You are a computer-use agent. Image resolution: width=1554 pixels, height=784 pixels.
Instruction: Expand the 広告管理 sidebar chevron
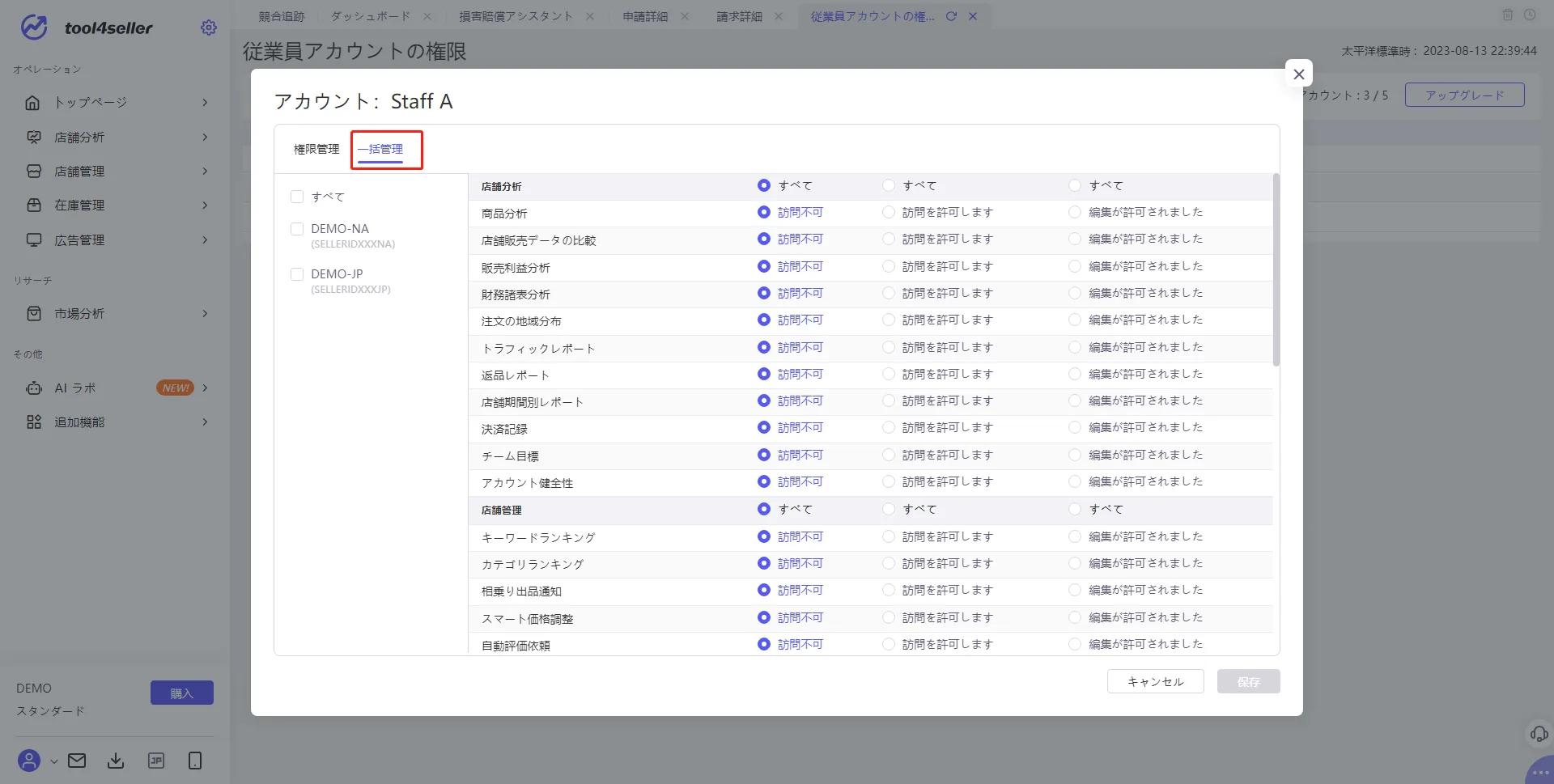pyautogui.click(x=205, y=240)
